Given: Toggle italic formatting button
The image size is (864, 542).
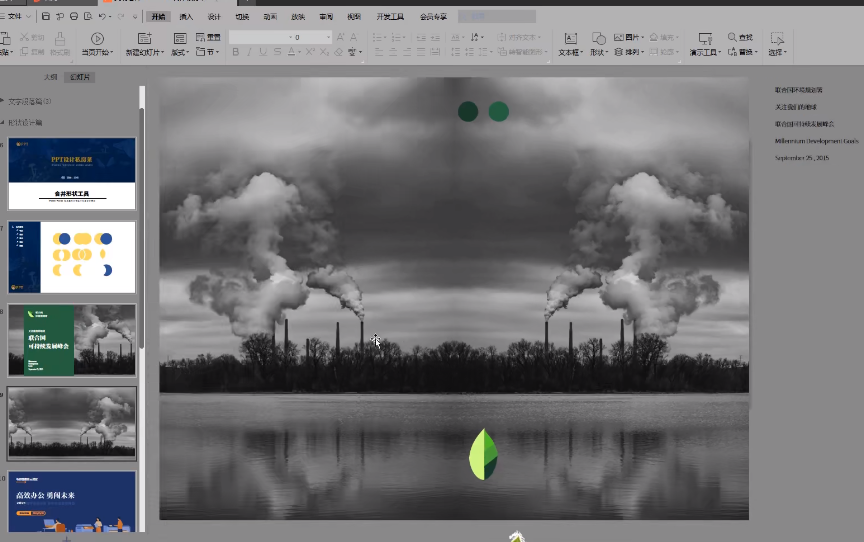Looking at the screenshot, I should pos(249,52).
